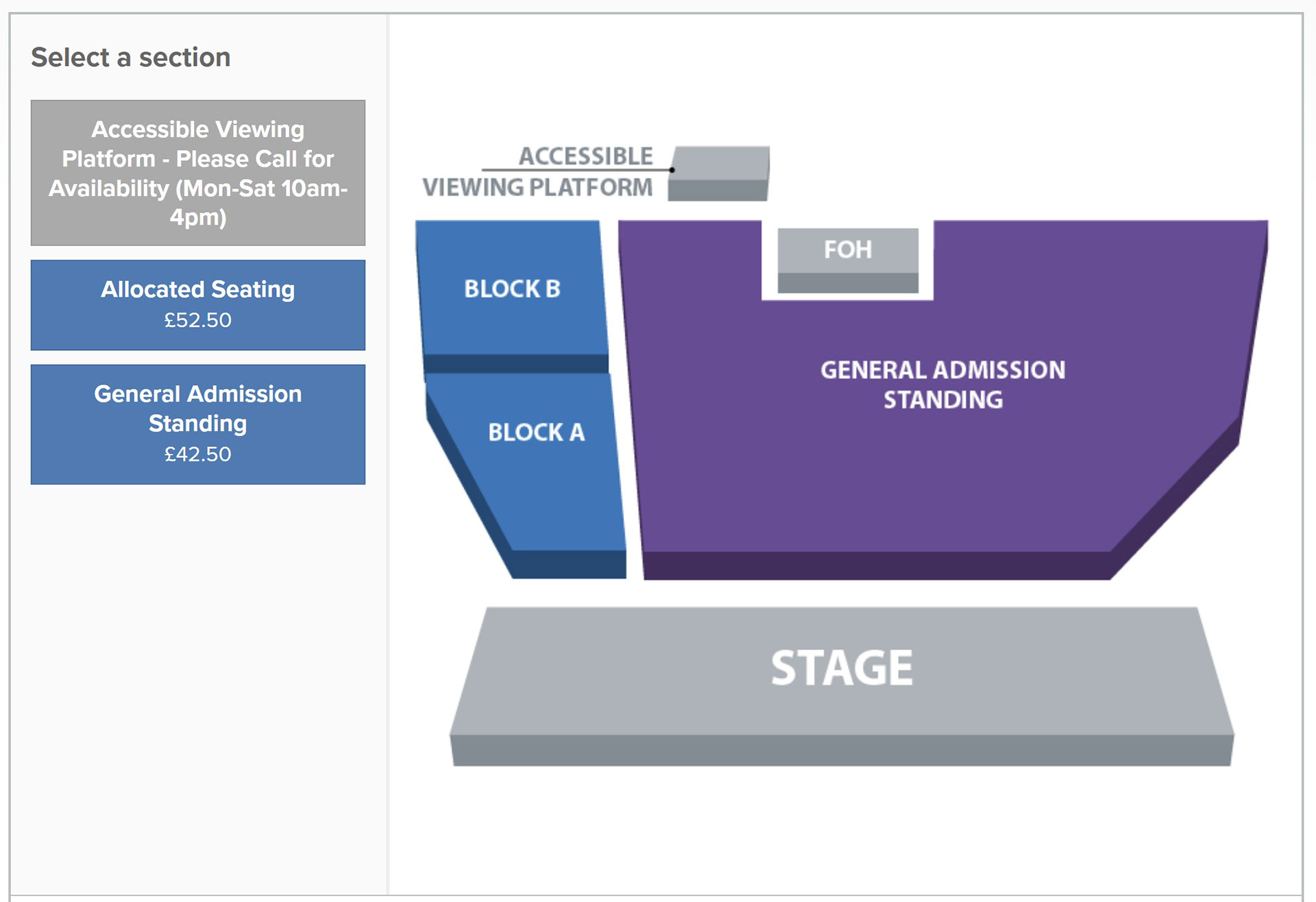Click the 'BLOCK B' lettering on the map
This screenshot has height=902, width=1316.
[x=512, y=289]
